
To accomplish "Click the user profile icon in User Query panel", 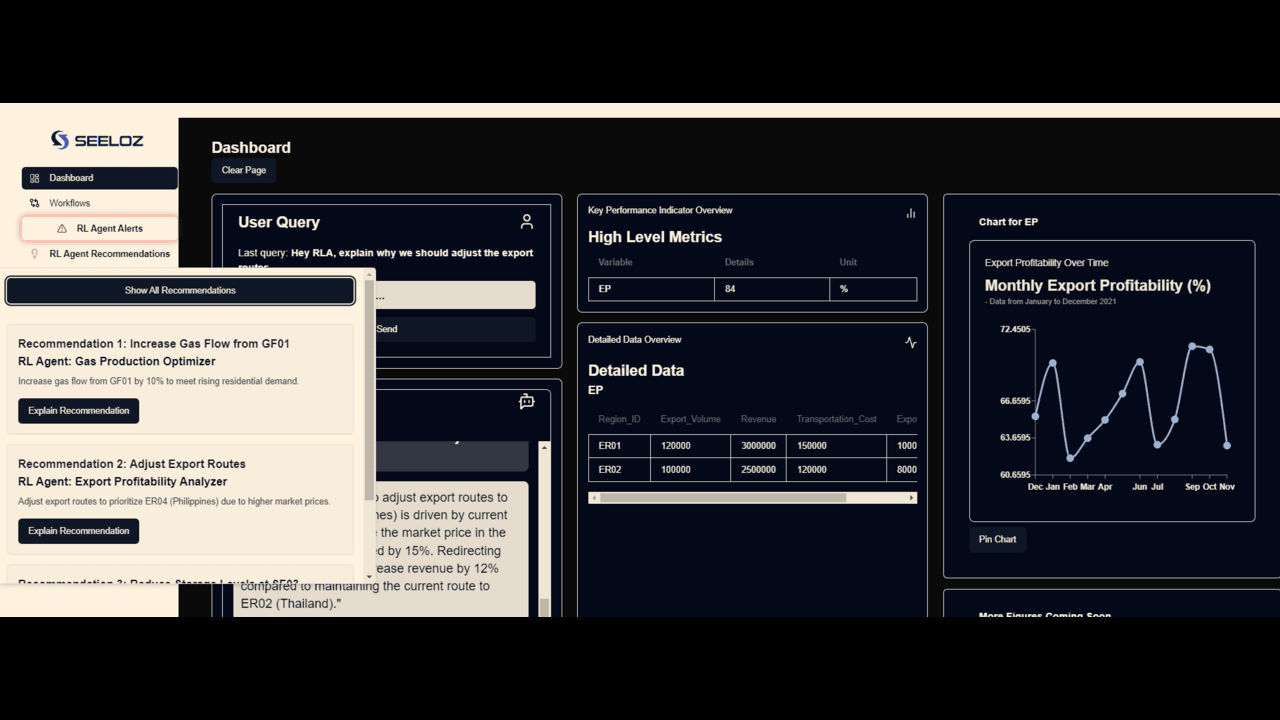I will (527, 222).
